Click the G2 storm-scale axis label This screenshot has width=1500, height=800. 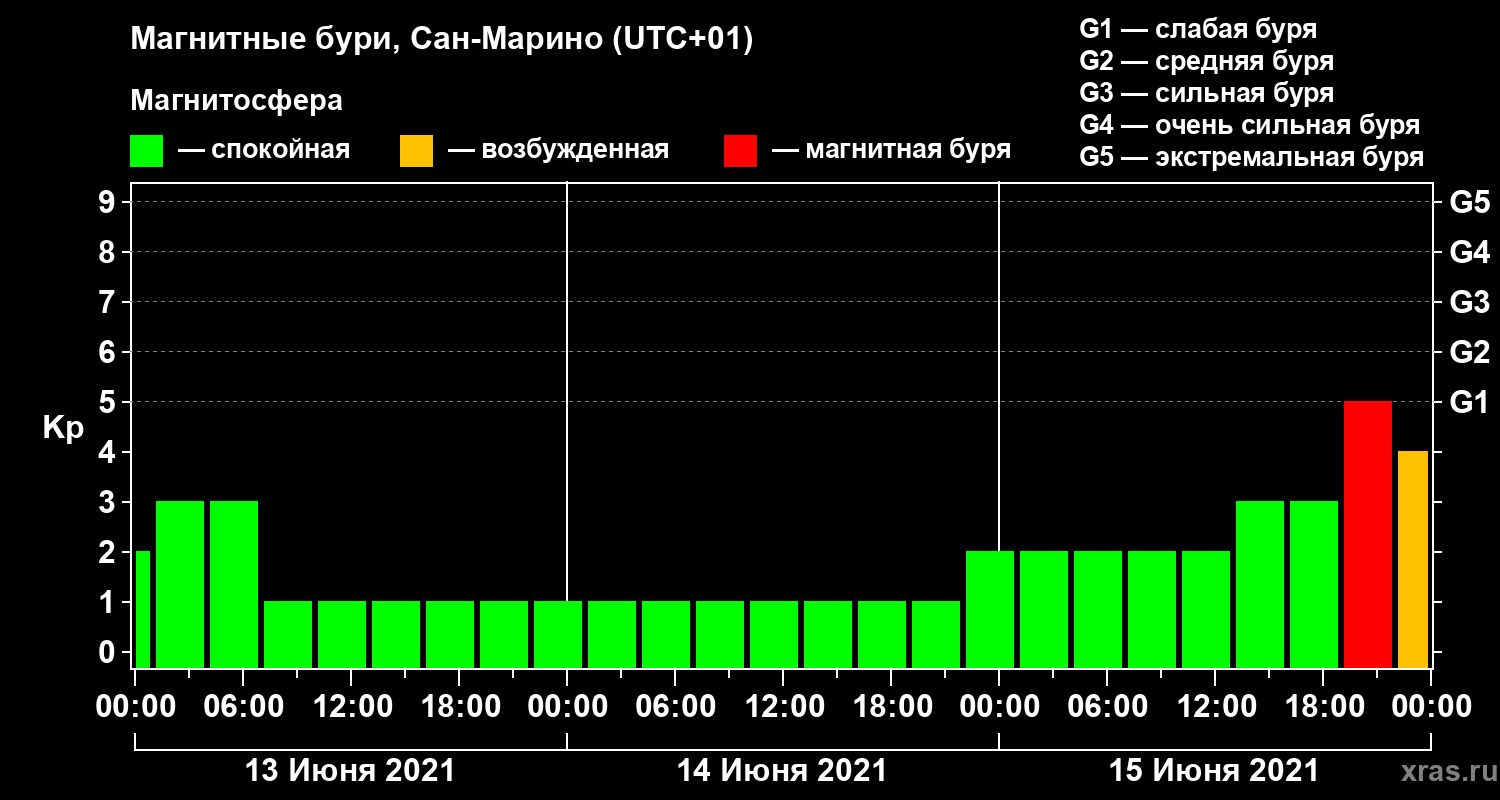(1469, 352)
